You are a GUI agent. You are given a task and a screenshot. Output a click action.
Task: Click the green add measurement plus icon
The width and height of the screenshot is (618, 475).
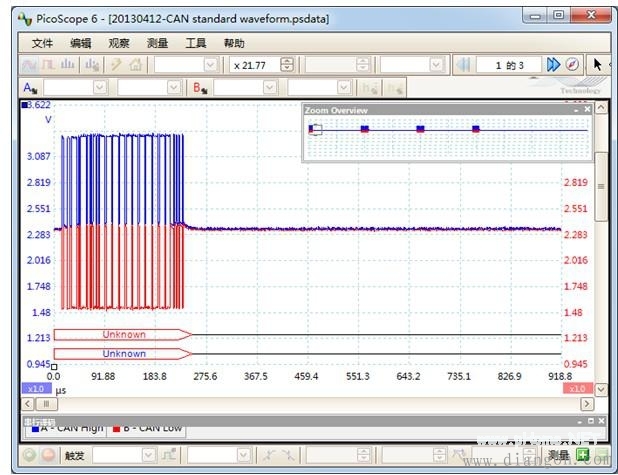(582, 456)
